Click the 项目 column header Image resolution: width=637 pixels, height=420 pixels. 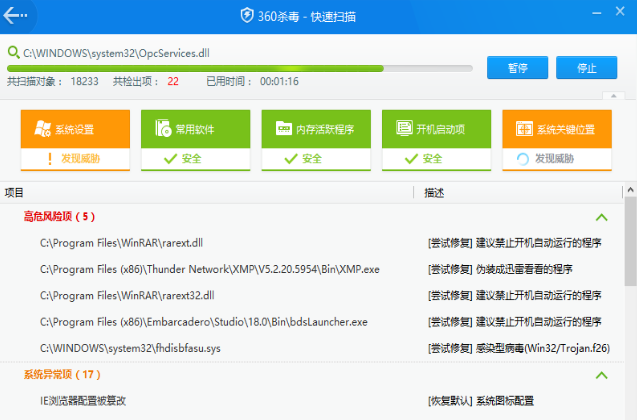[x=14, y=192]
